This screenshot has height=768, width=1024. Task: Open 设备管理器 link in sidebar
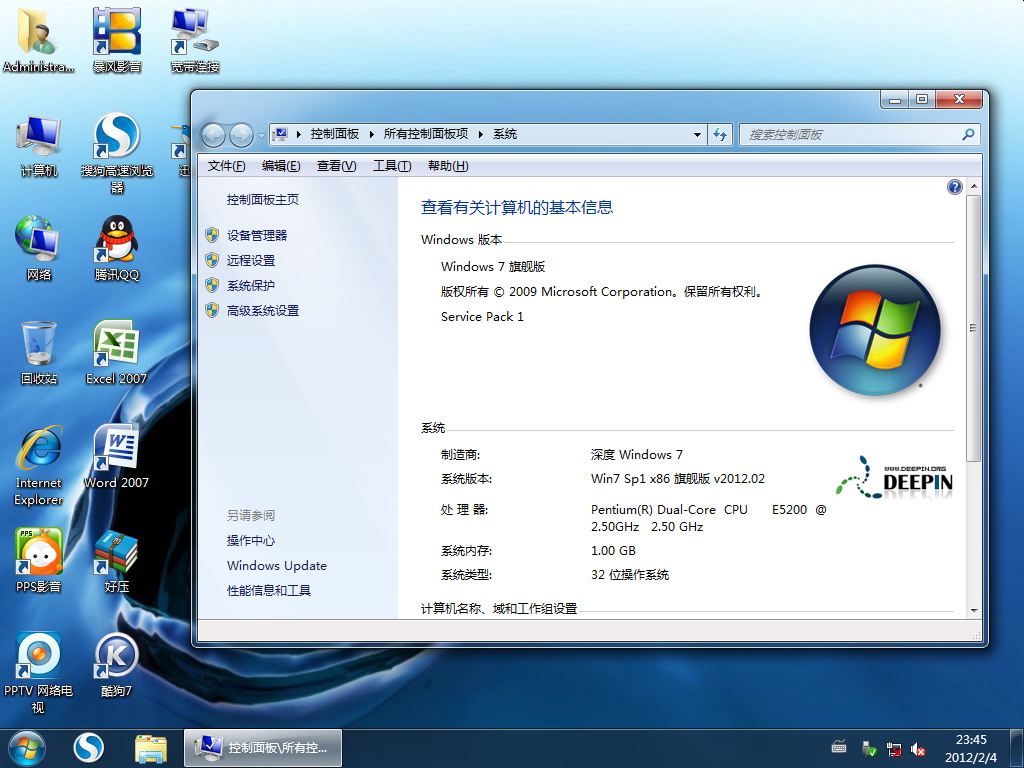click(257, 235)
